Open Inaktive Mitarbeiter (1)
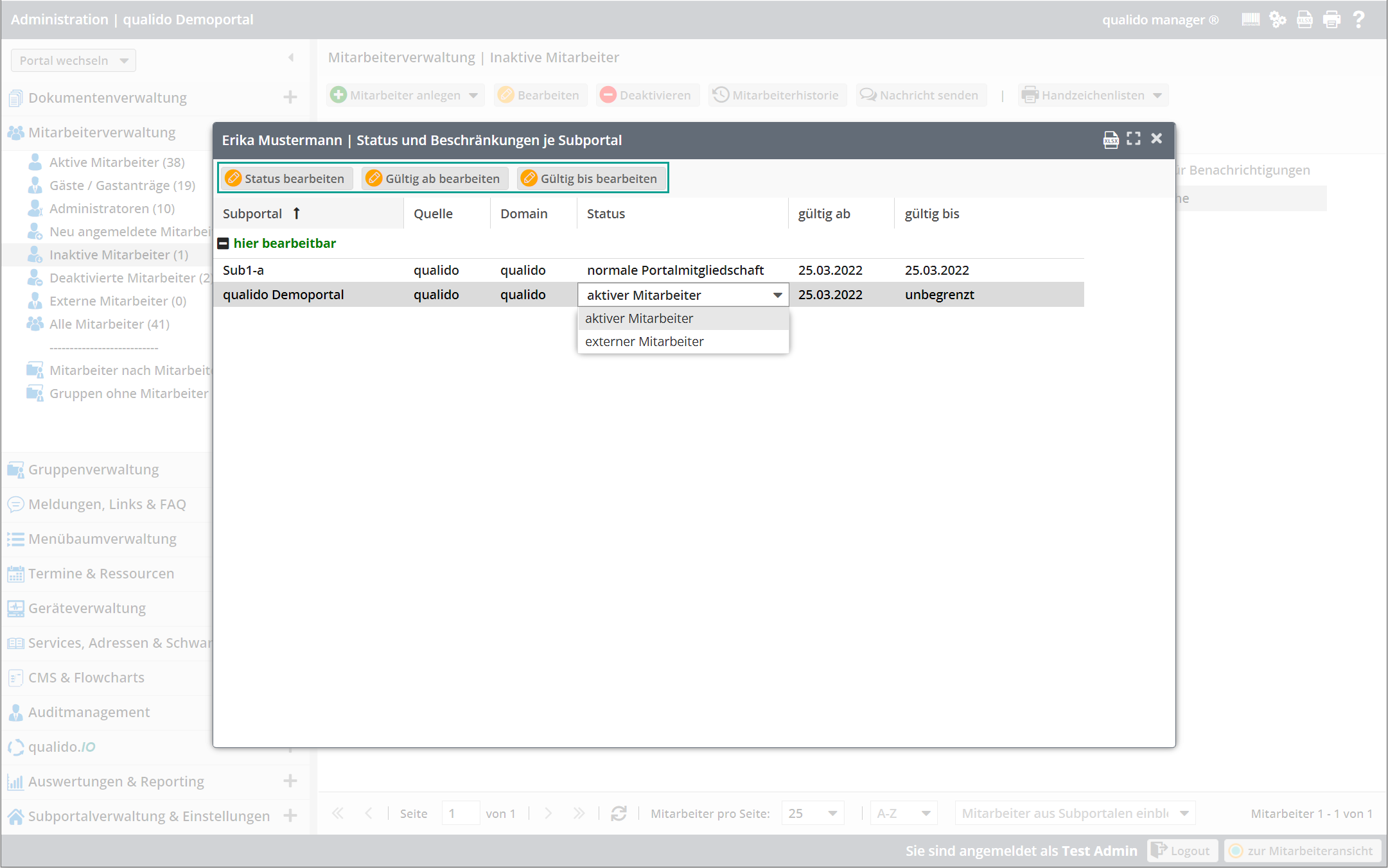Viewport: 1388px width, 868px height. pyautogui.click(x=119, y=255)
